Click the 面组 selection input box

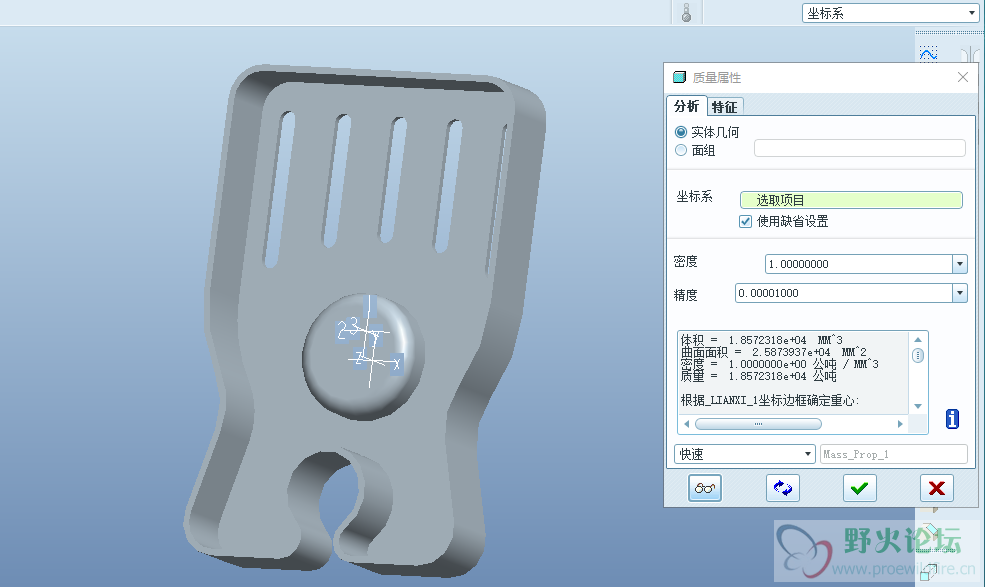tap(859, 148)
